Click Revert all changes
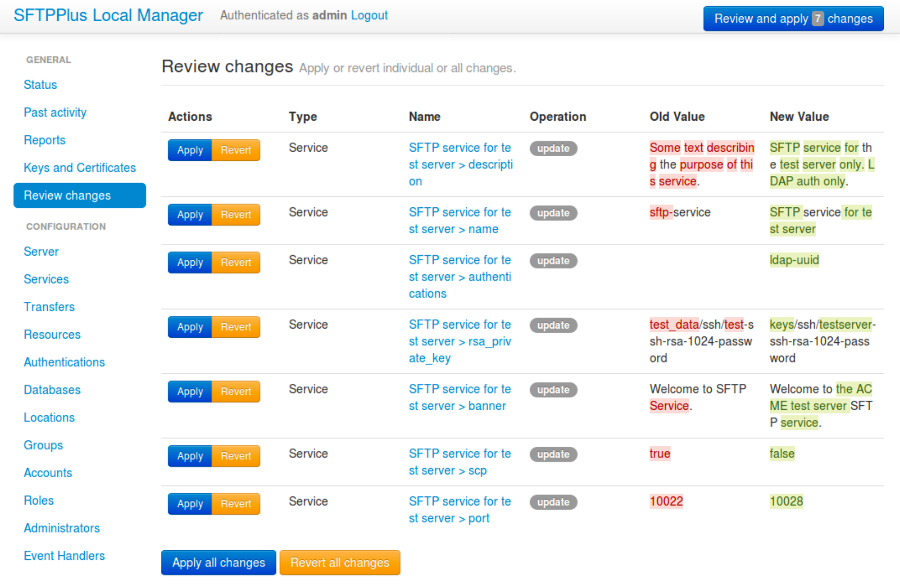The height and width of the screenshot is (584, 900). (340, 562)
